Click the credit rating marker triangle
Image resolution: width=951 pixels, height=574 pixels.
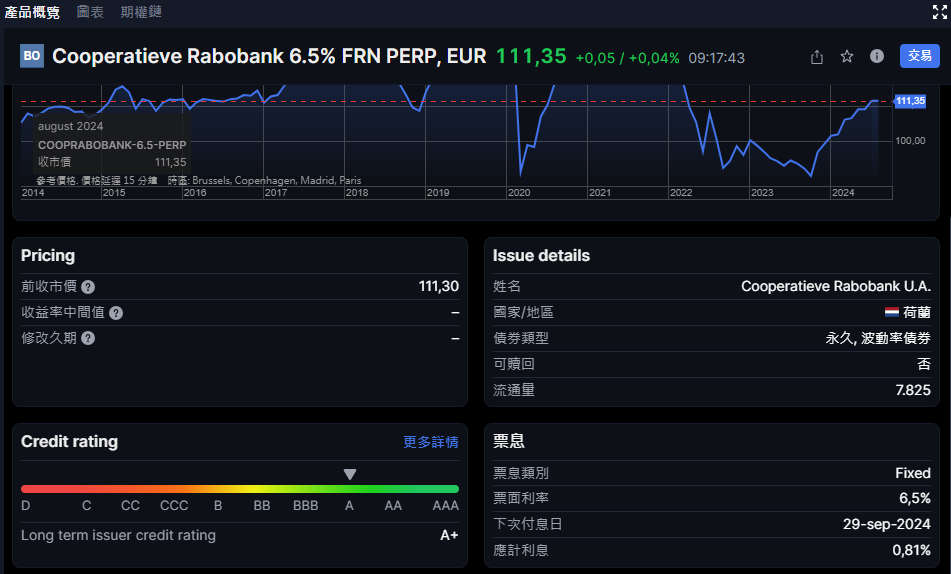(x=349, y=474)
